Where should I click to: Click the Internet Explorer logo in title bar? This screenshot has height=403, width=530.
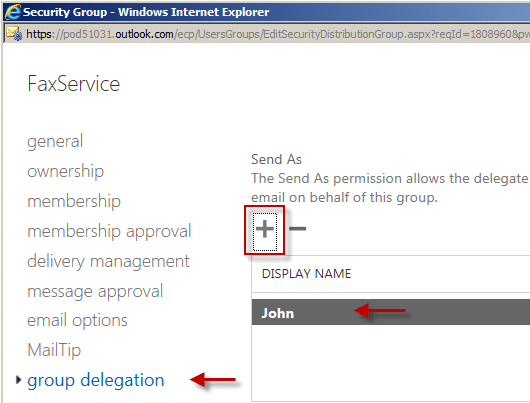(13, 12)
